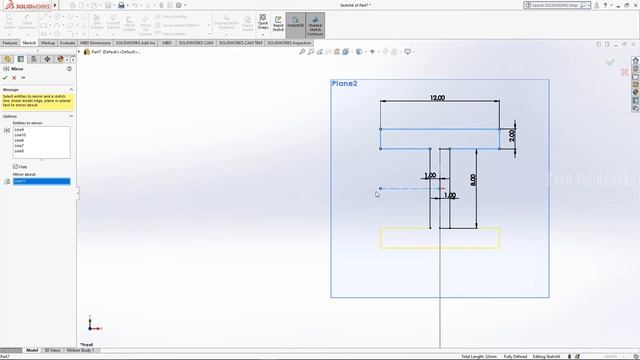Click the Offset Entities tool
Image resolution: width=640 pixels, height=360 pixels.
(129, 24)
